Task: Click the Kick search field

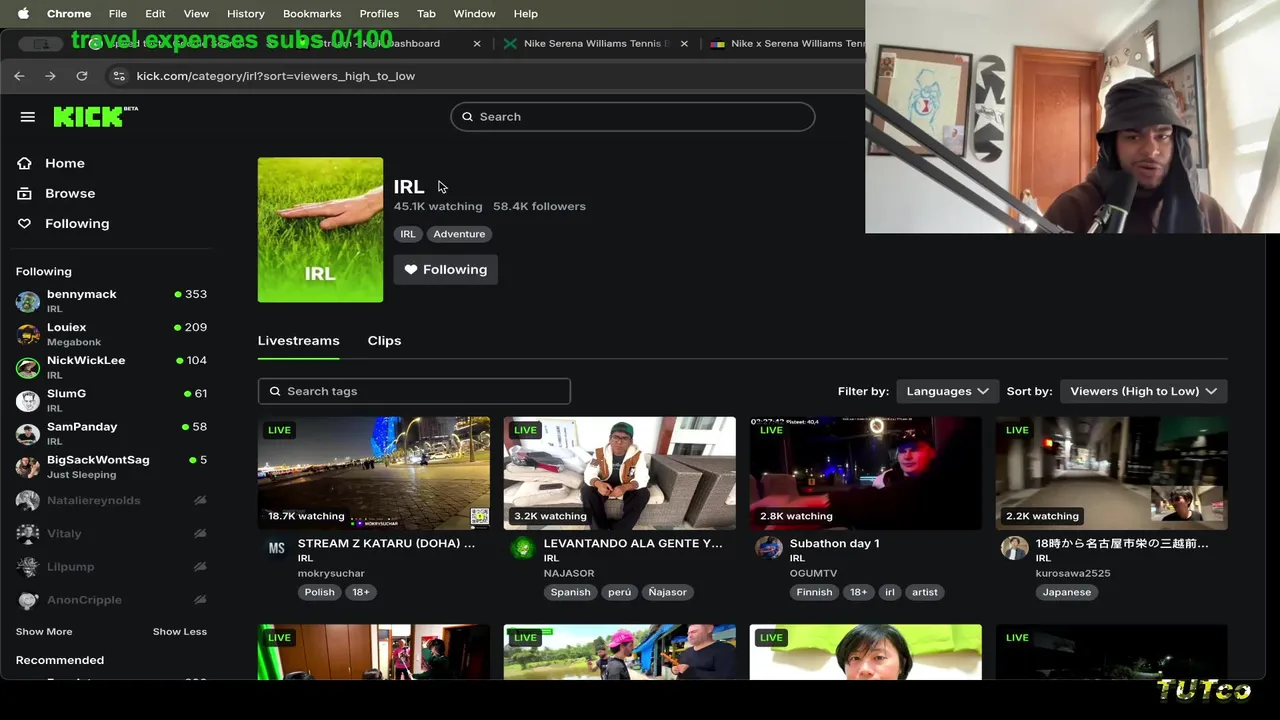Action: point(633,117)
